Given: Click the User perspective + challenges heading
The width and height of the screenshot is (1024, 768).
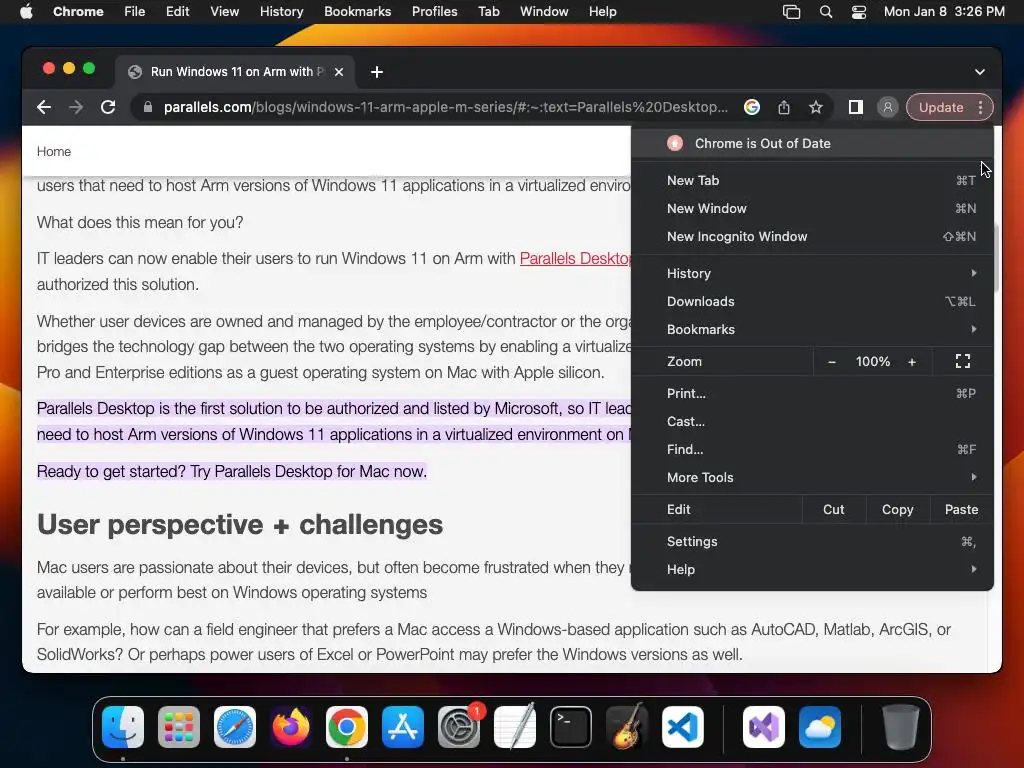Looking at the screenshot, I should click(x=240, y=524).
